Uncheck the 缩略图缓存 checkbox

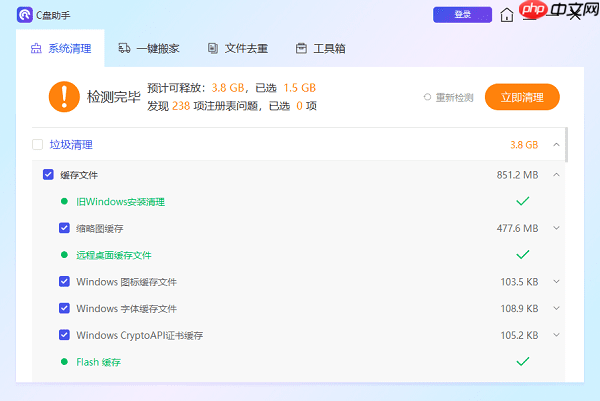tap(64, 228)
